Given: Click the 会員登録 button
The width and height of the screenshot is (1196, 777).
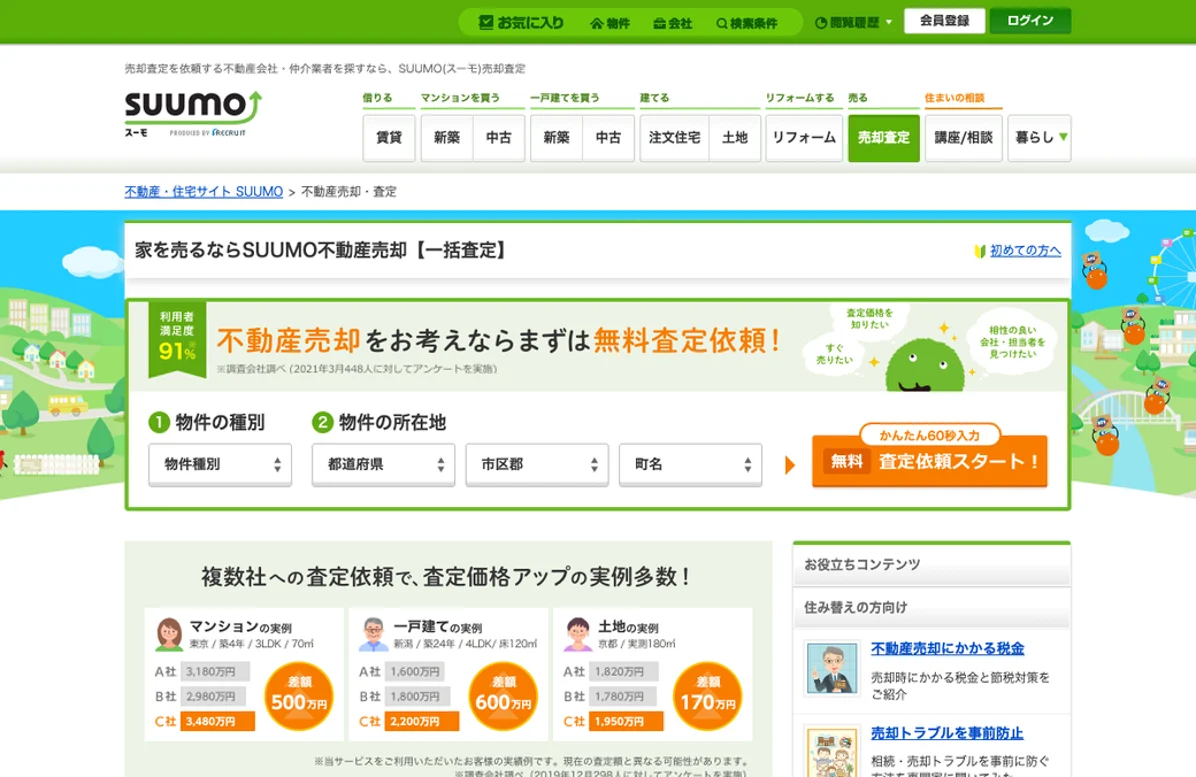Looking at the screenshot, I should tap(944, 21).
